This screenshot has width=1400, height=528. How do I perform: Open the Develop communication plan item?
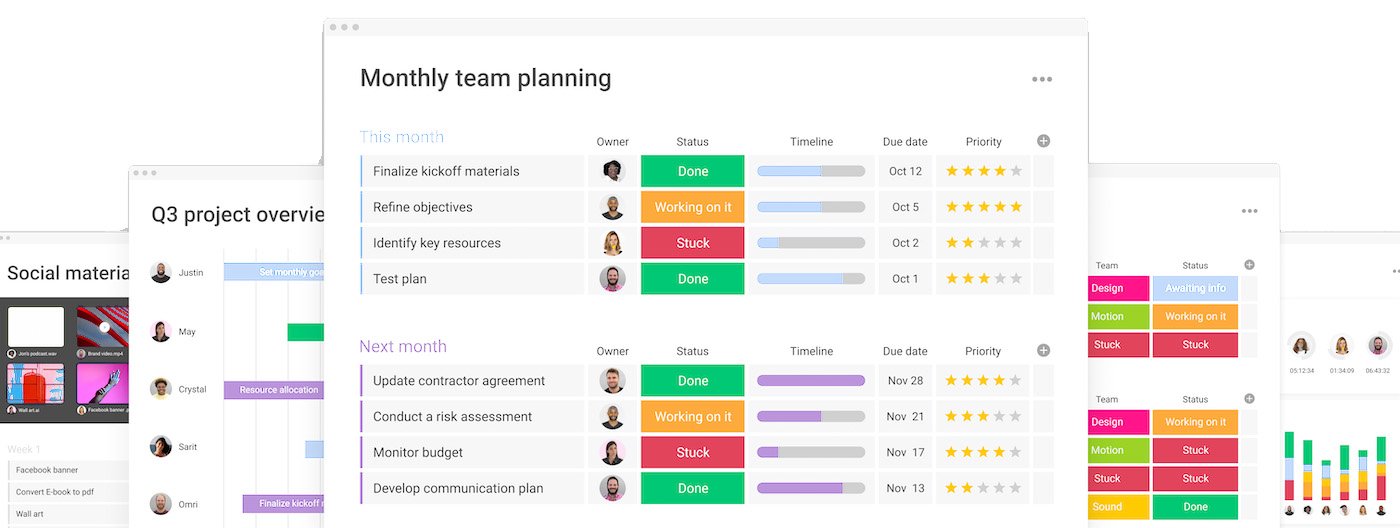458,488
